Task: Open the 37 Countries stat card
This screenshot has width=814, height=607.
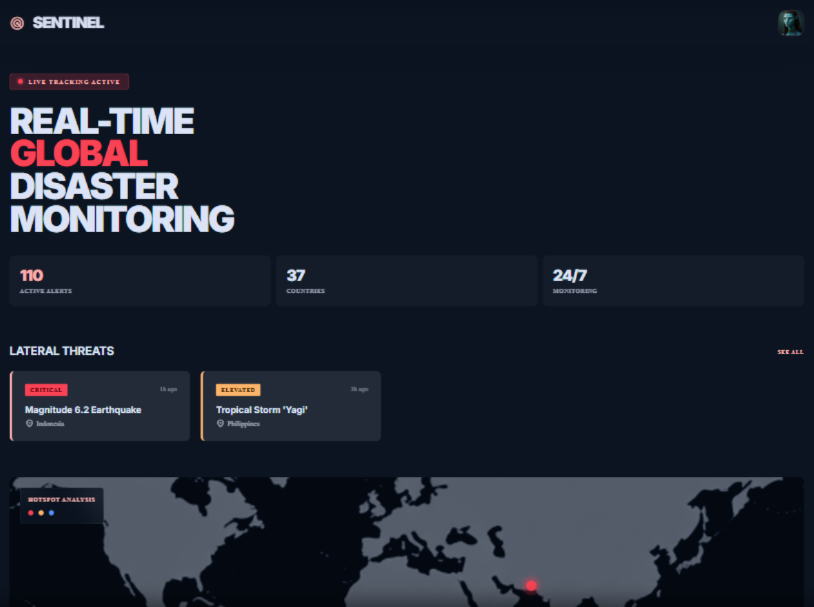Action: pos(406,280)
